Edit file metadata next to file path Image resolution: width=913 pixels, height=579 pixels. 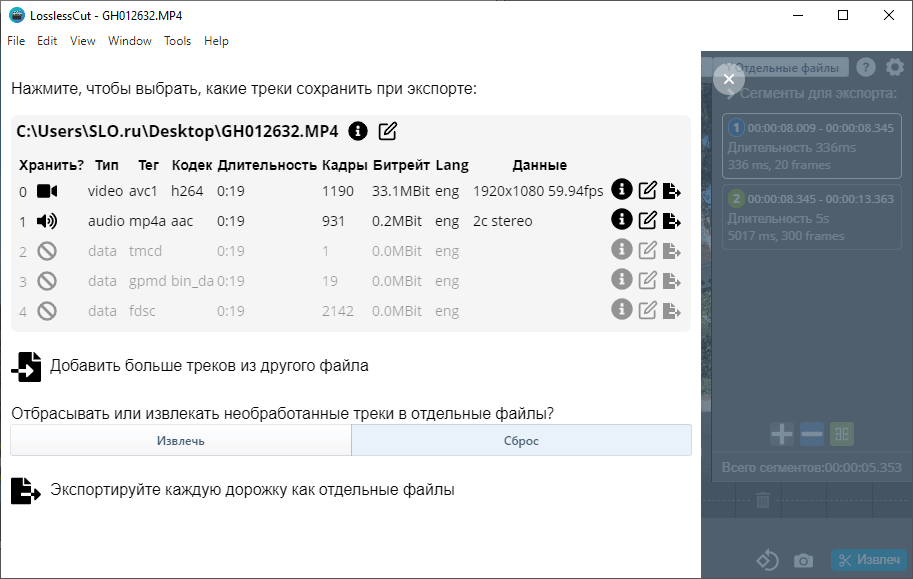388,131
